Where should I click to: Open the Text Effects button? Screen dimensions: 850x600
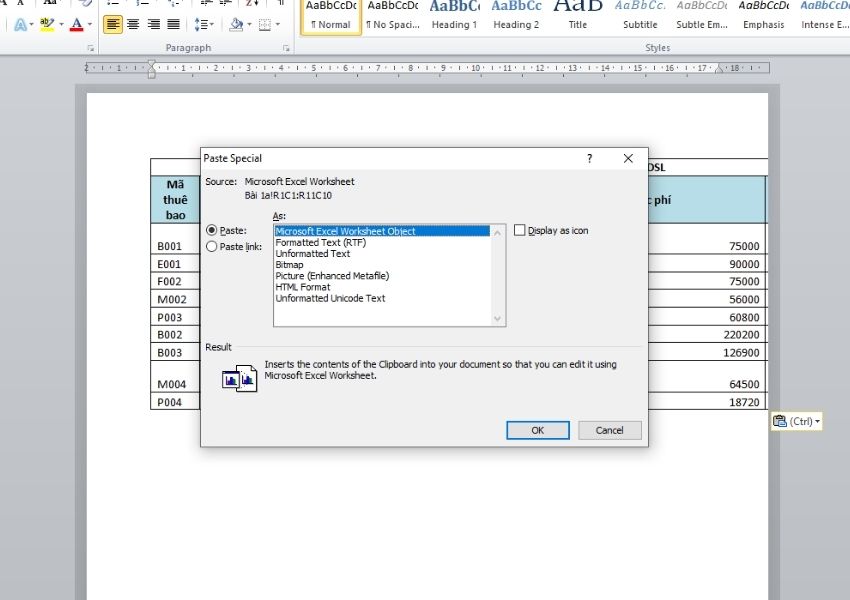[x=21, y=24]
